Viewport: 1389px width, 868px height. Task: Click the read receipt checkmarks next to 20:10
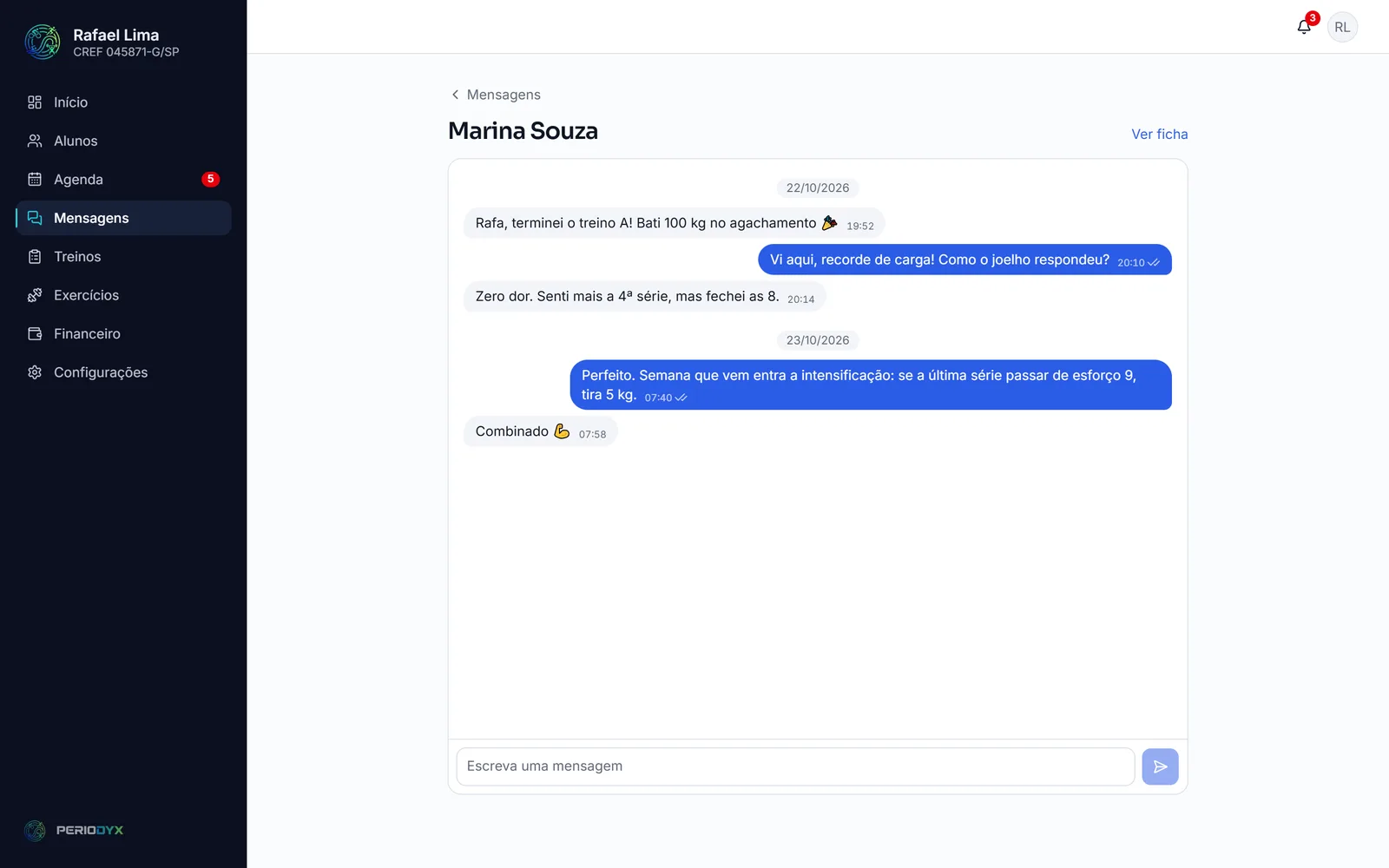point(1154,263)
